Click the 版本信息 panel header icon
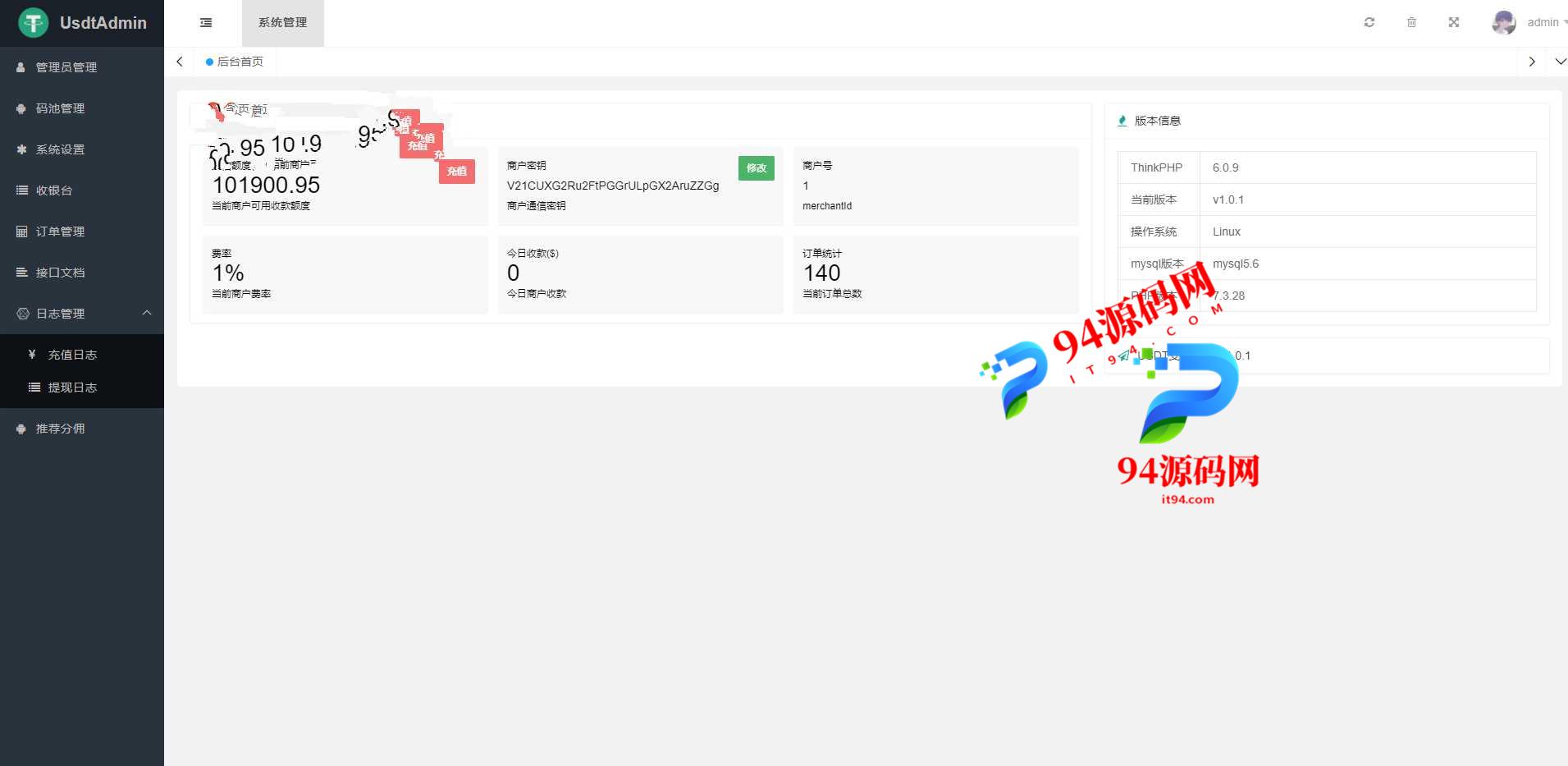 pyautogui.click(x=1122, y=121)
